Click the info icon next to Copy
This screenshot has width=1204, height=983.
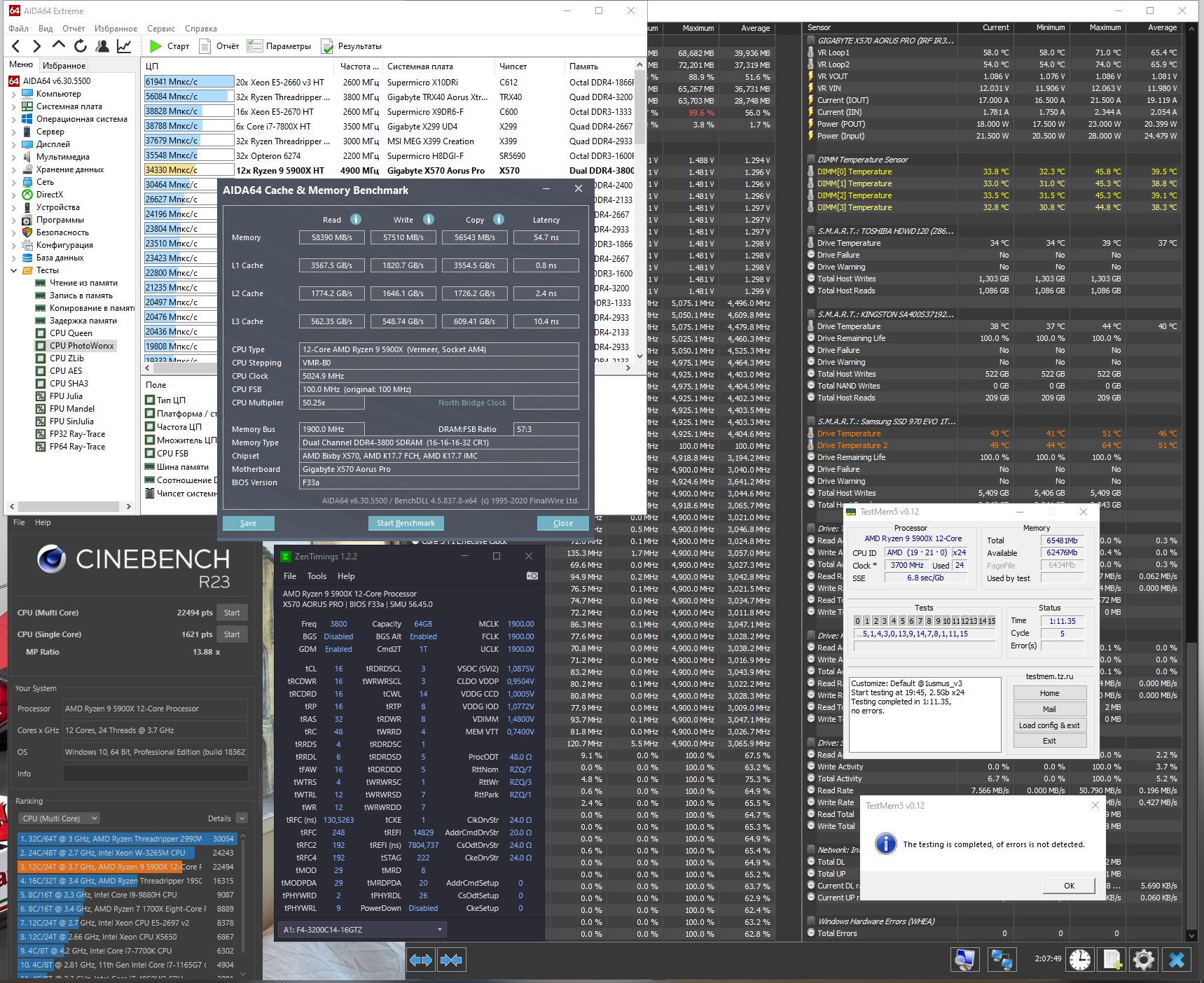click(x=499, y=219)
